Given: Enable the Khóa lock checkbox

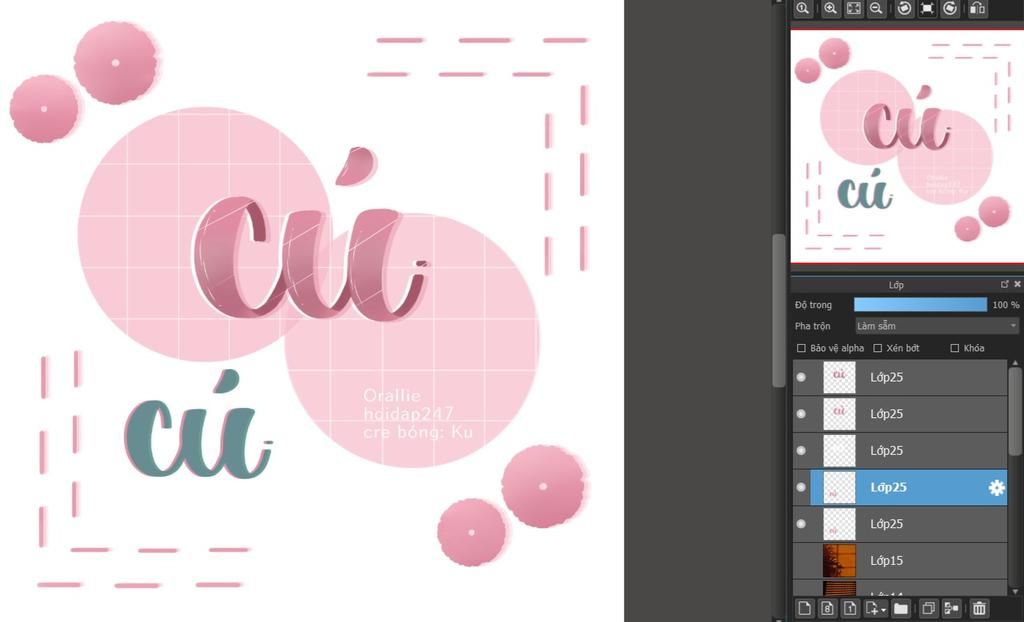Looking at the screenshot, I should pos(955,348).
